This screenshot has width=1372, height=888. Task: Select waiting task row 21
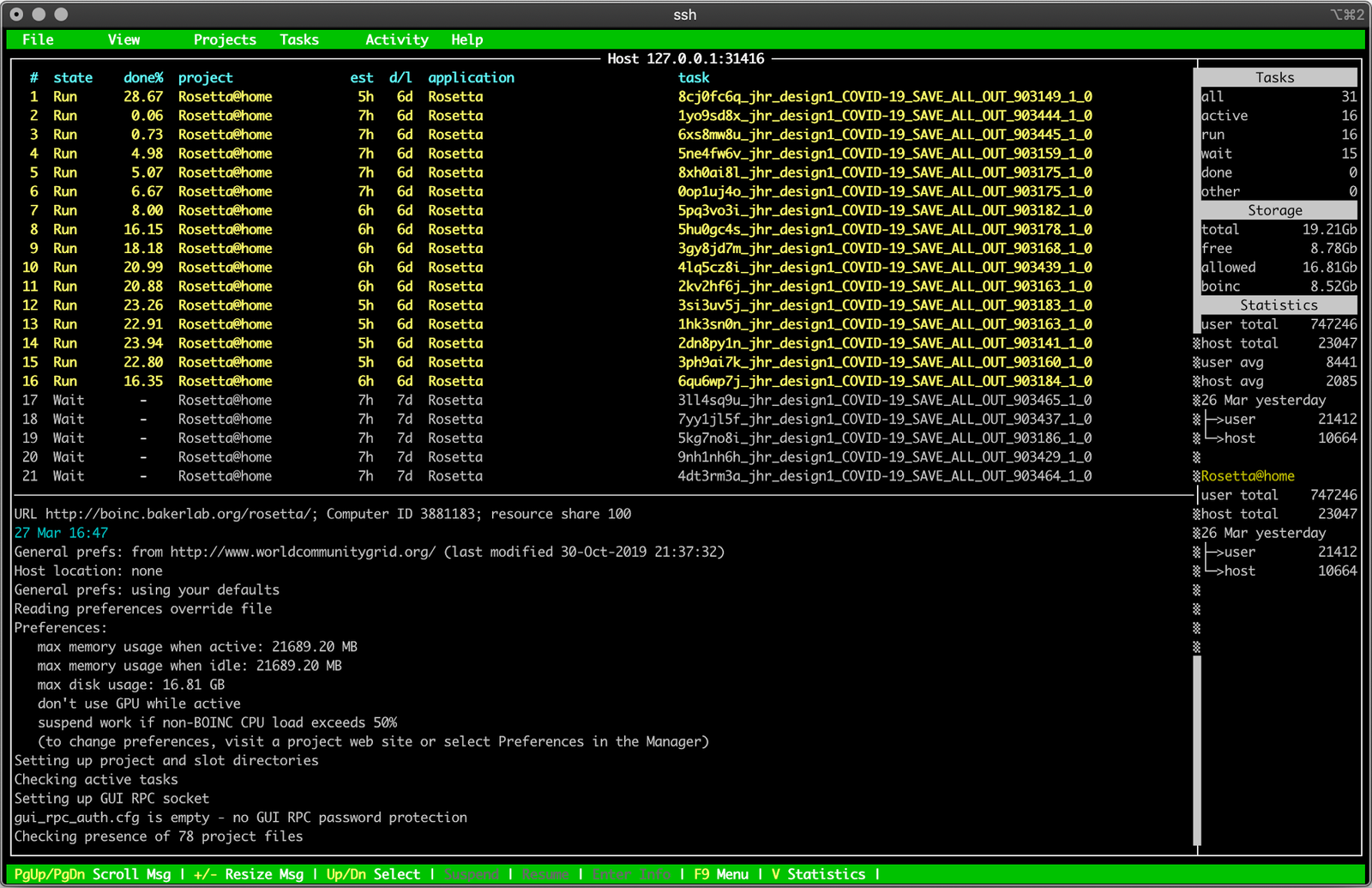click(x=557, y=476)
